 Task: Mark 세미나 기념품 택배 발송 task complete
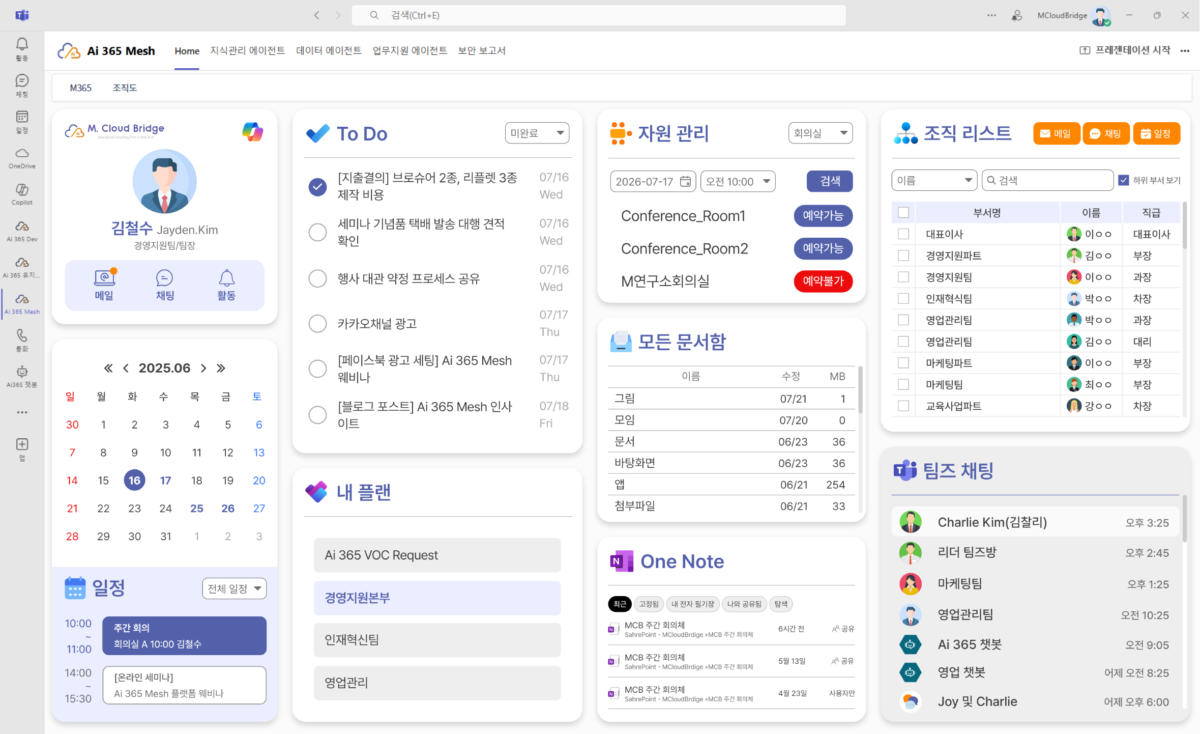pyautogui.click(x=318, y=232)
